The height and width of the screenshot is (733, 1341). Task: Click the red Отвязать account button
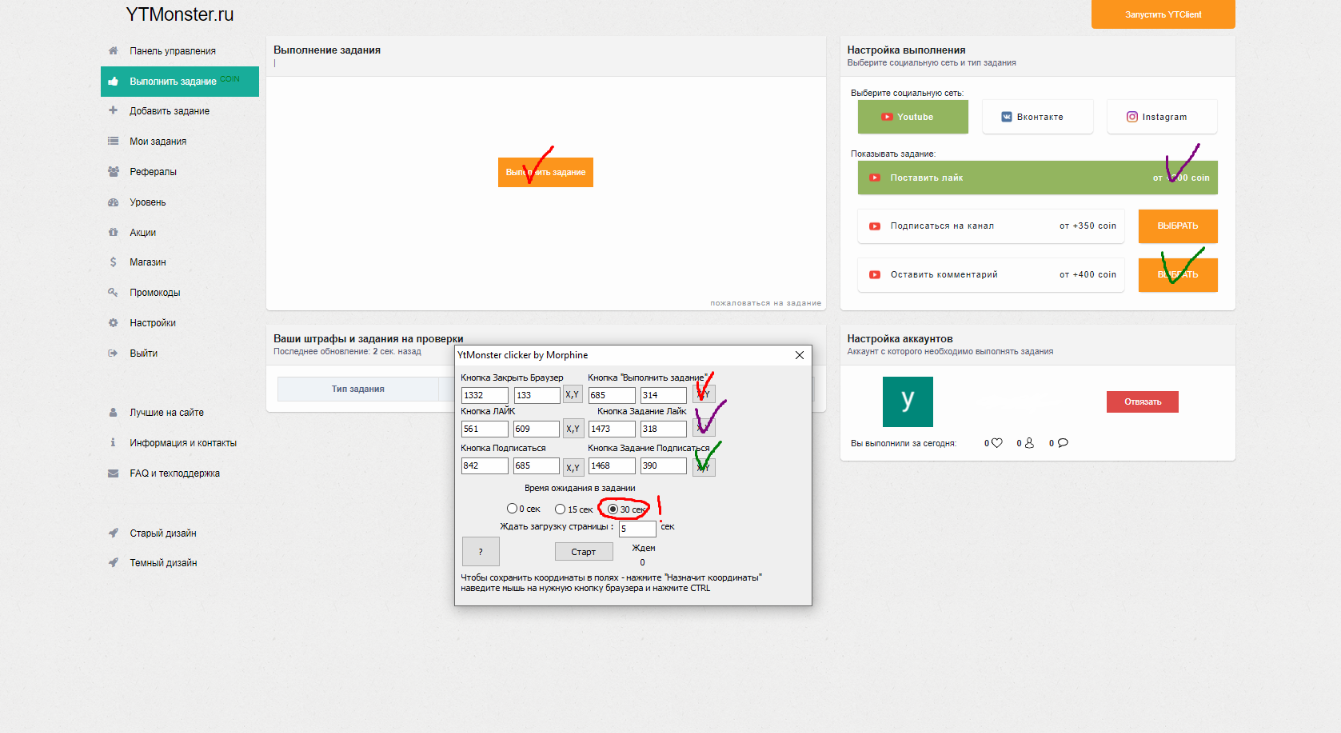pos(1142,402)
